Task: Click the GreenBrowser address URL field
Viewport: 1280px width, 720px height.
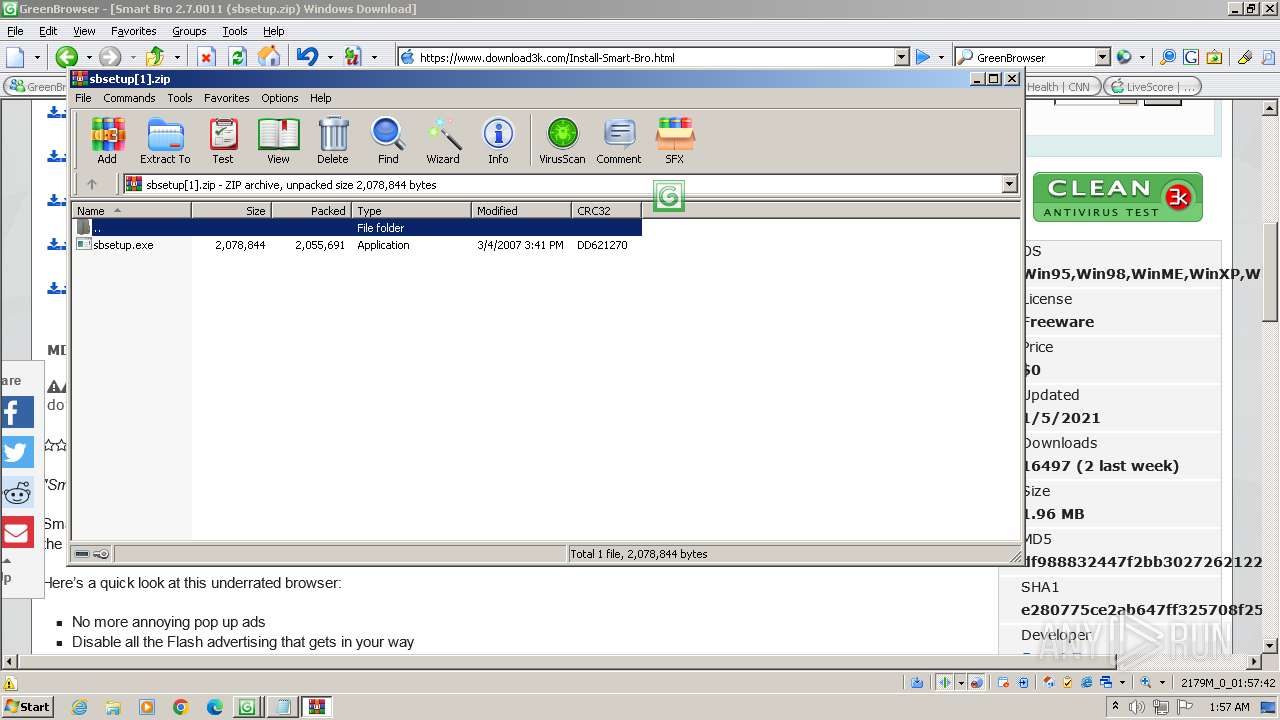Action: pyautogui.click(x=655, y=57)
